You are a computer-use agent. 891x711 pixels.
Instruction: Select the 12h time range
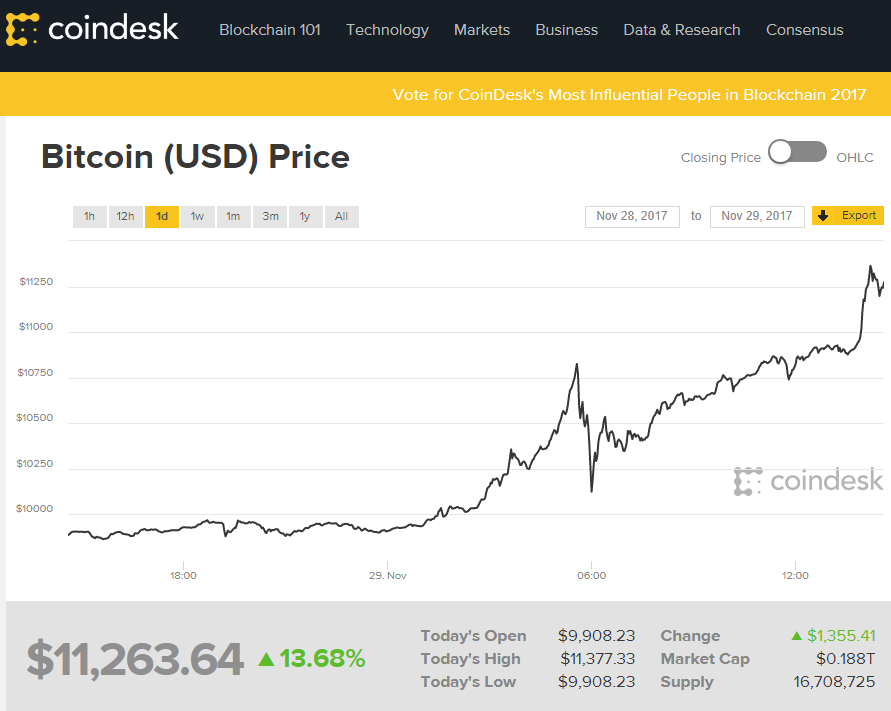(x=125, y=217)
